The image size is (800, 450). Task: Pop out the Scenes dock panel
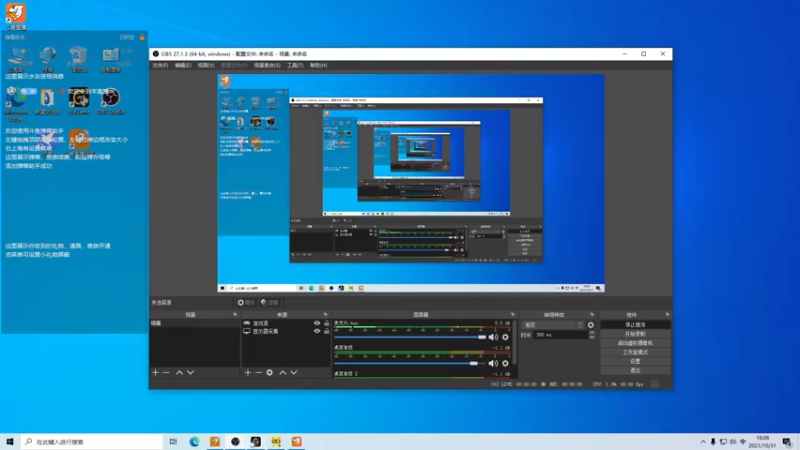(235, 315)
